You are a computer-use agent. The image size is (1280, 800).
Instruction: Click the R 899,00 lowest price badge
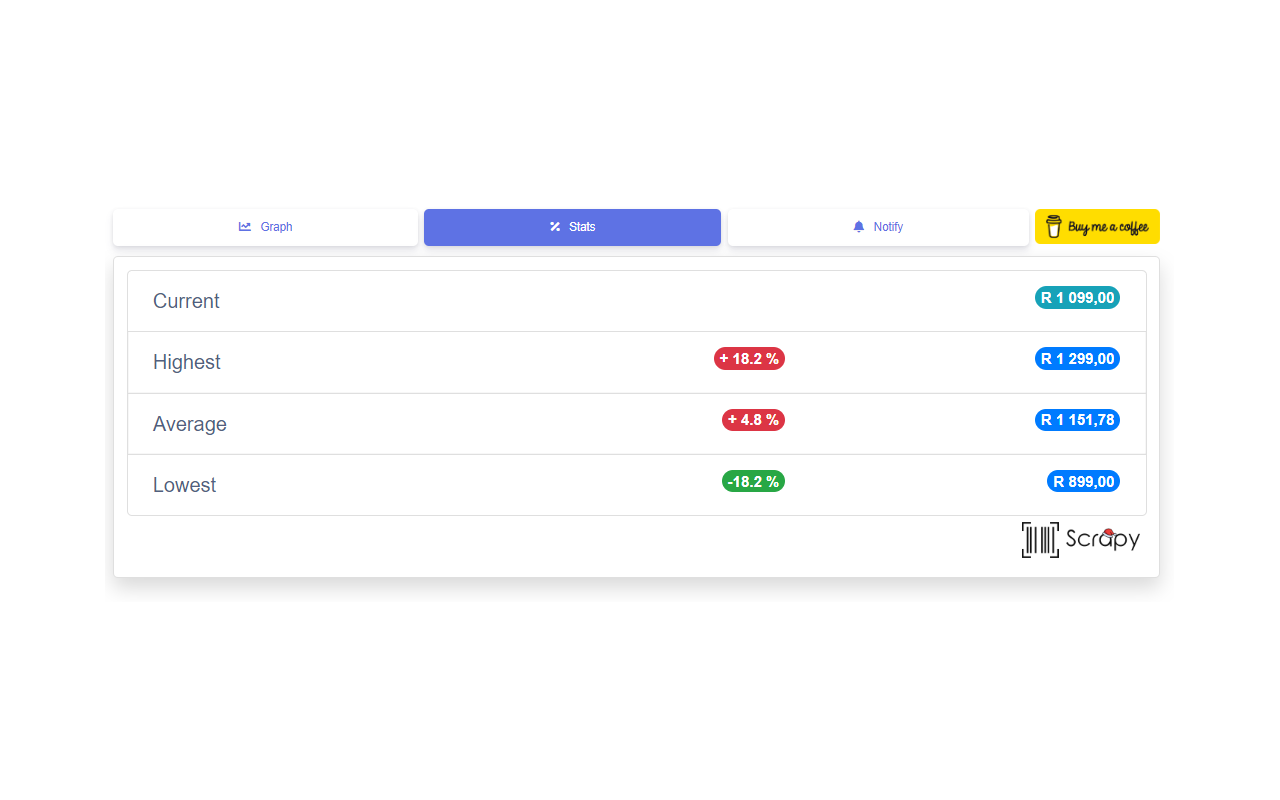click(x=1083, y=481)
